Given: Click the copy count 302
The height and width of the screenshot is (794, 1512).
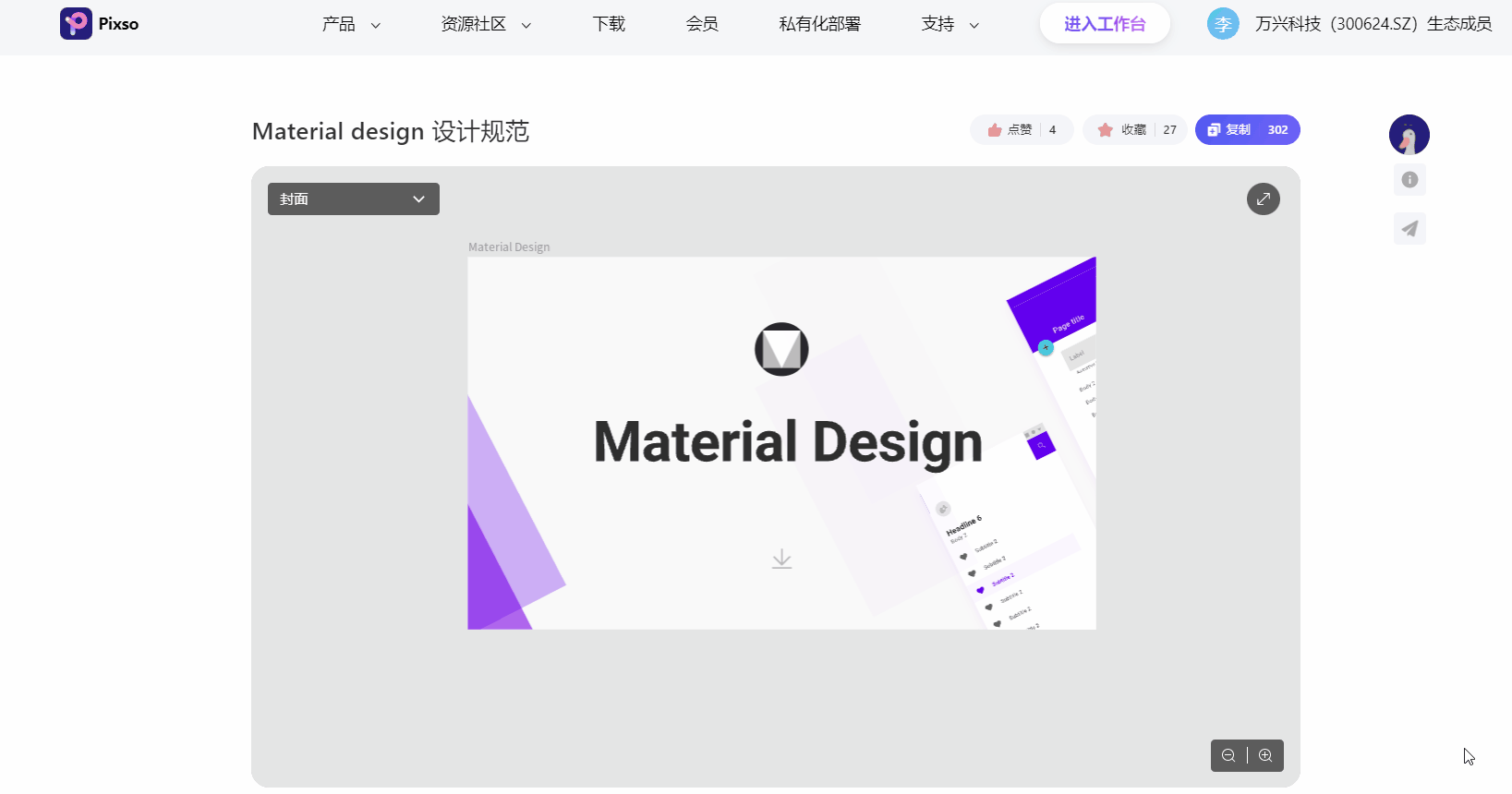Looking at the screenshot, I should 1278,130.
